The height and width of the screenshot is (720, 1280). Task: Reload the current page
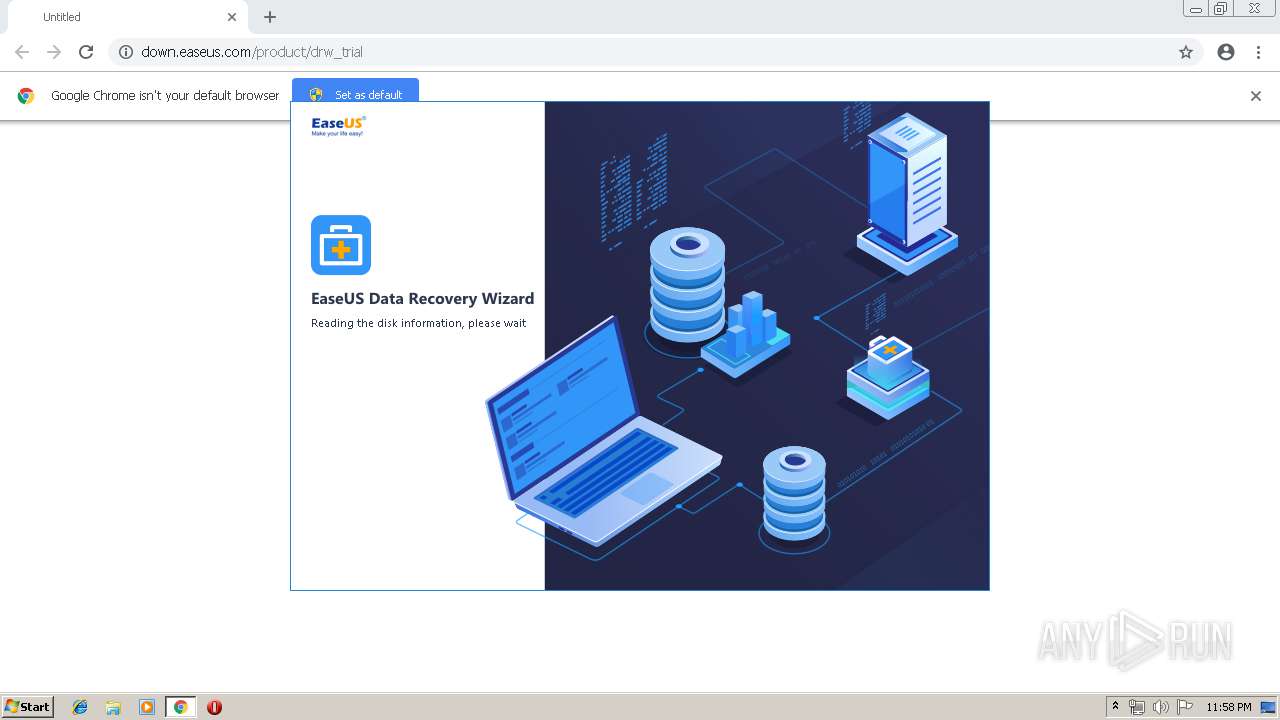86,52
